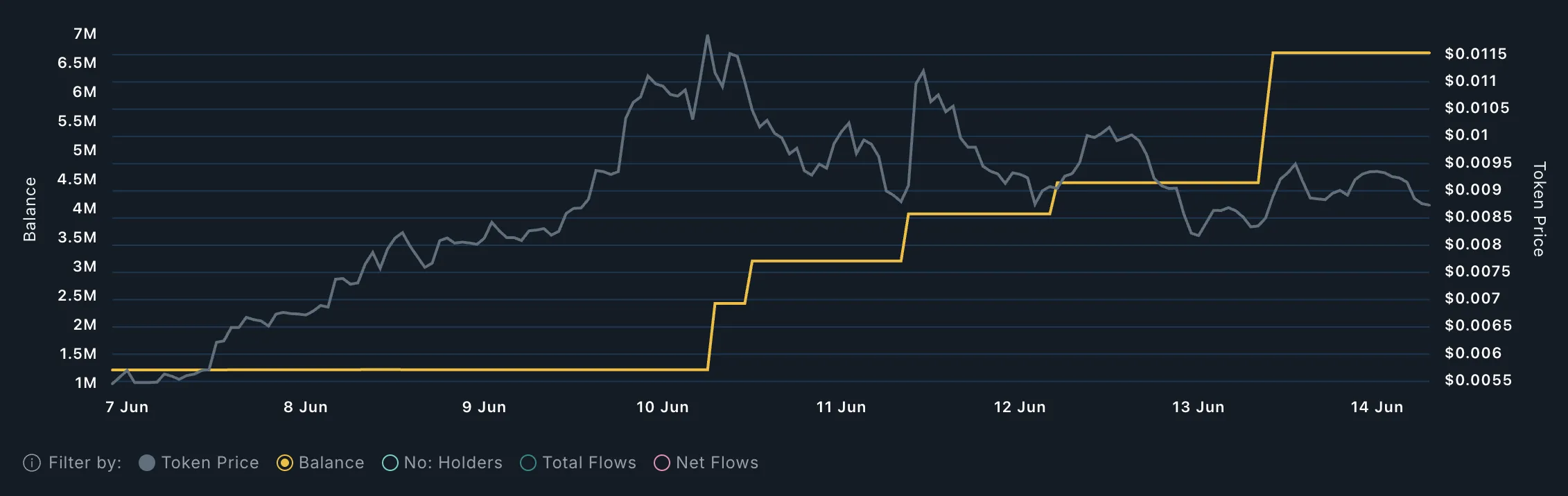Toggle the Token Price filter circle

(x=147, y=463)
